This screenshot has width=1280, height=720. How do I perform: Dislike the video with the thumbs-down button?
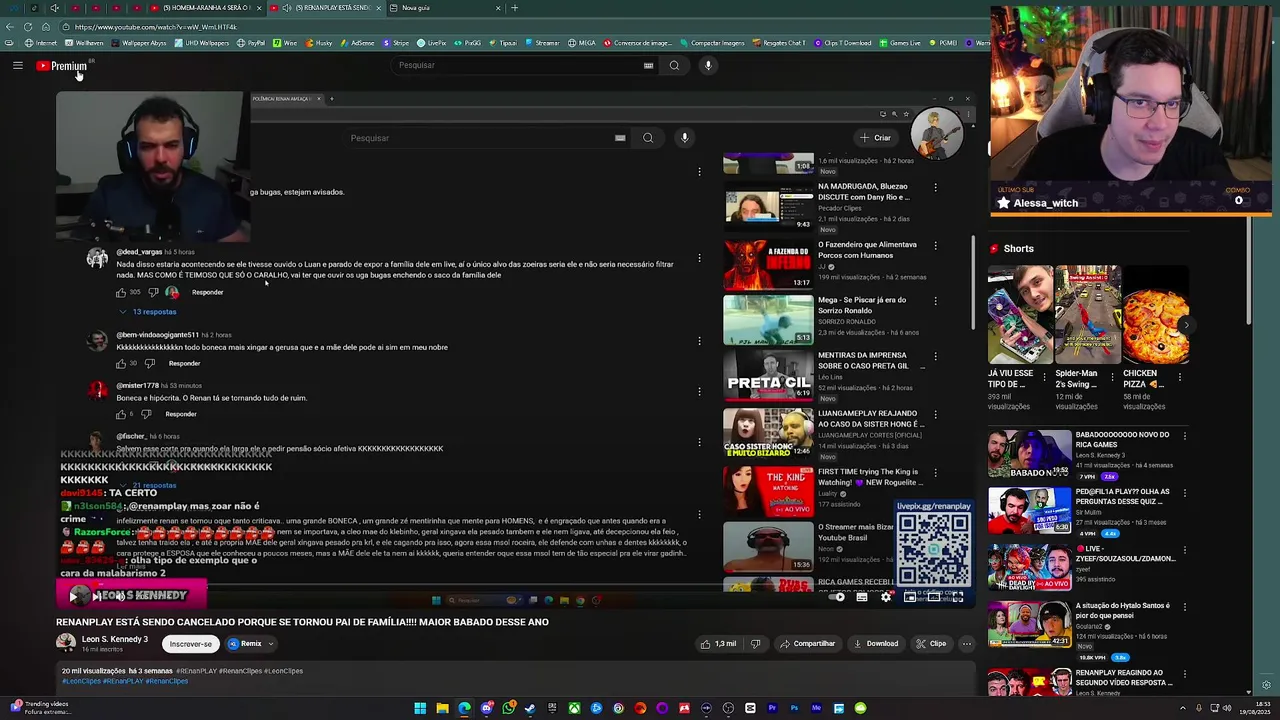[755, 644]
